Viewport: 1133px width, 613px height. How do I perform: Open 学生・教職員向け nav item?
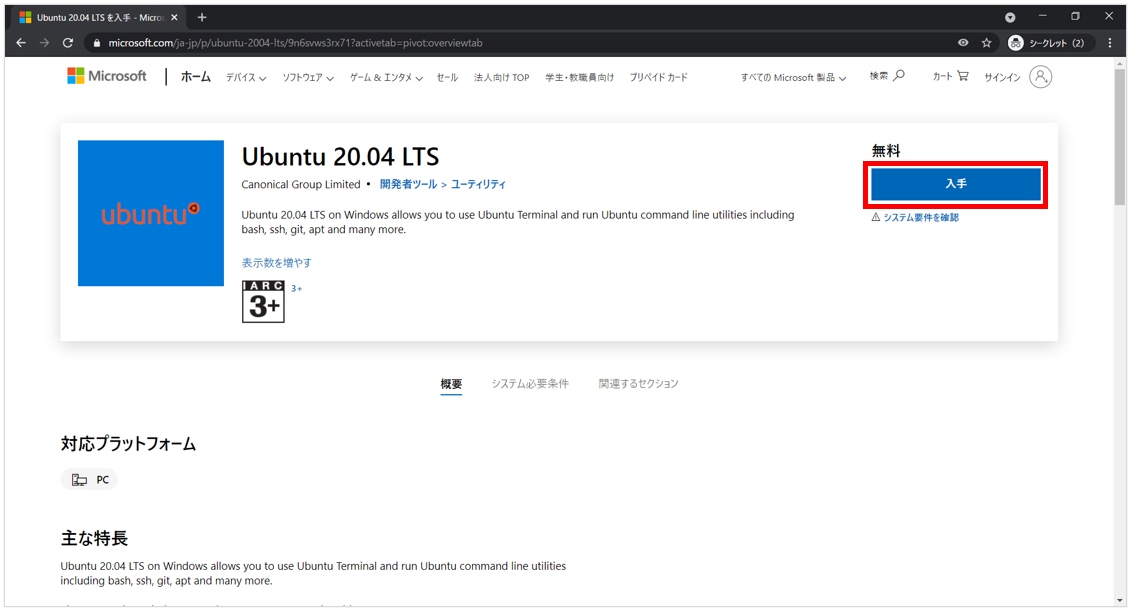pos(580,77)
